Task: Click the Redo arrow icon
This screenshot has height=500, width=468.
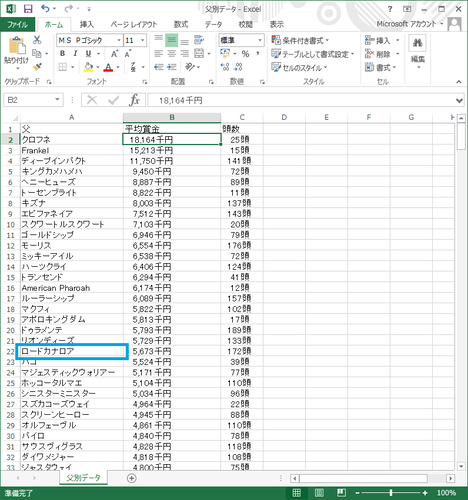Action: point(69,9)
